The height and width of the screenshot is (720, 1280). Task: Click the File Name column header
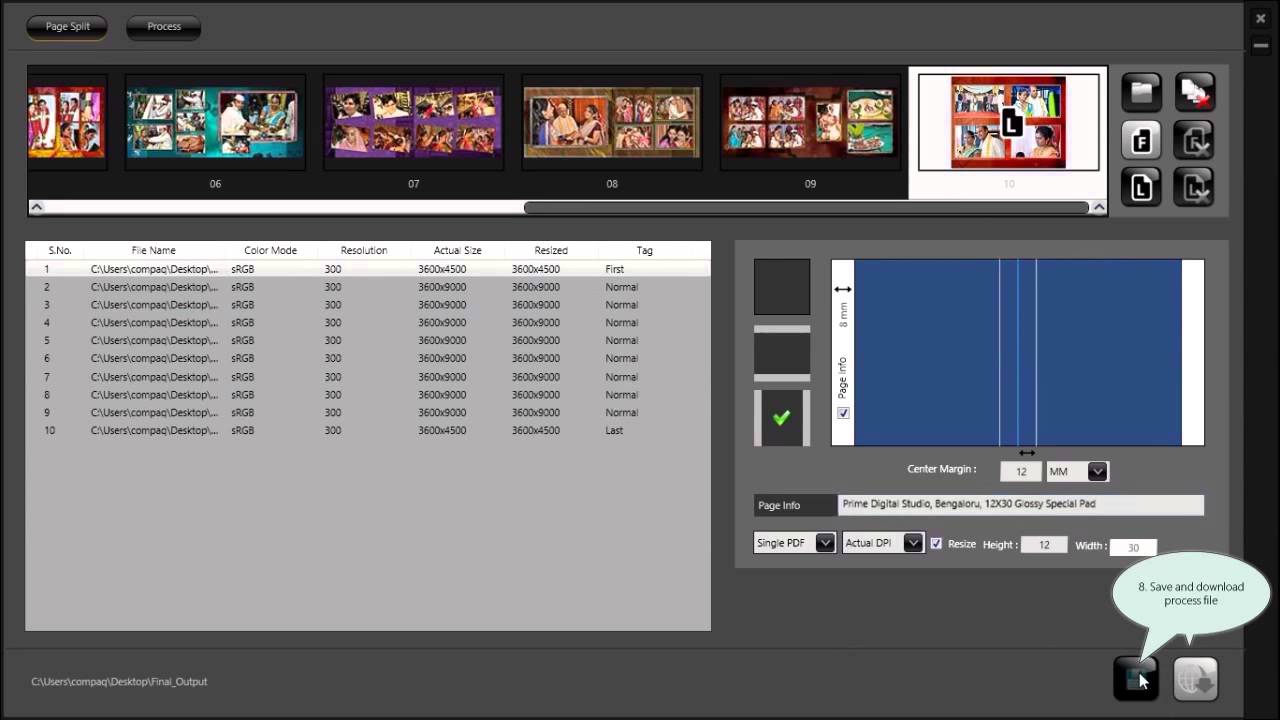(x=154, y=250)
